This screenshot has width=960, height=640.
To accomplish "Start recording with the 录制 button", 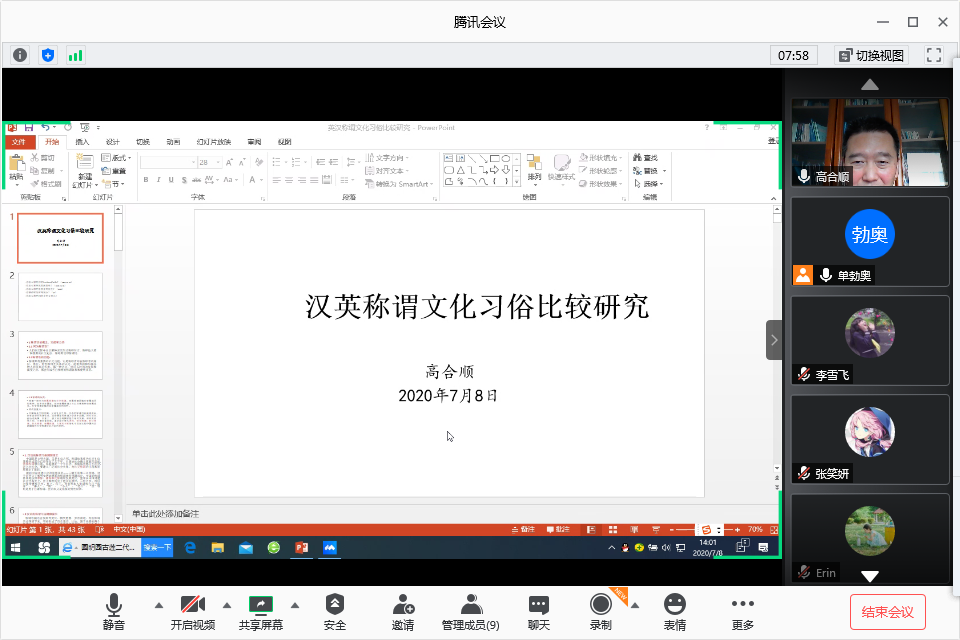I will click(600, 612).
